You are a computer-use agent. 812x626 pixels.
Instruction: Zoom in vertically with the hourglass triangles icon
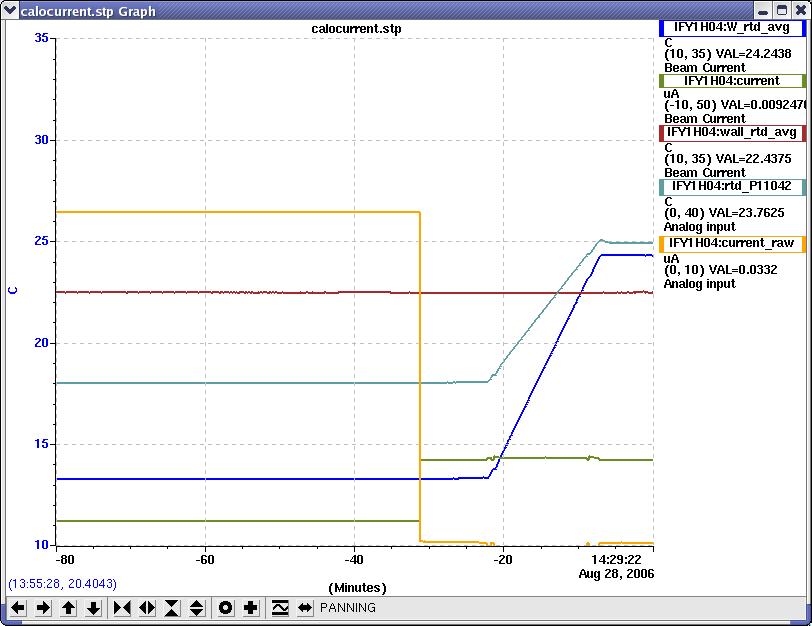coord(172,607)
